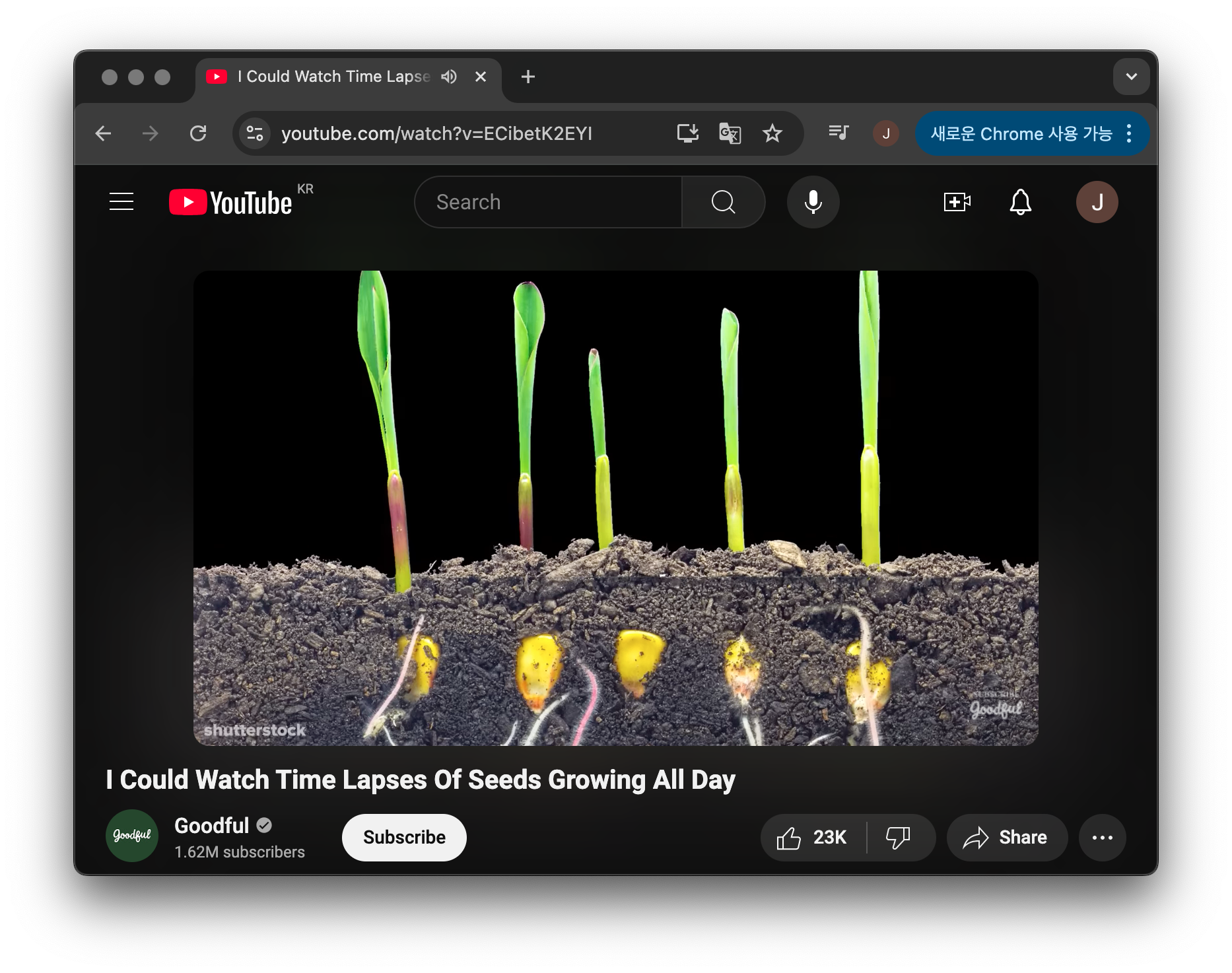Image resolution: width=1232 pixels, height=973 pixels.
Task: Open the three-dot more actions menu
Action: click(1102, 838)
